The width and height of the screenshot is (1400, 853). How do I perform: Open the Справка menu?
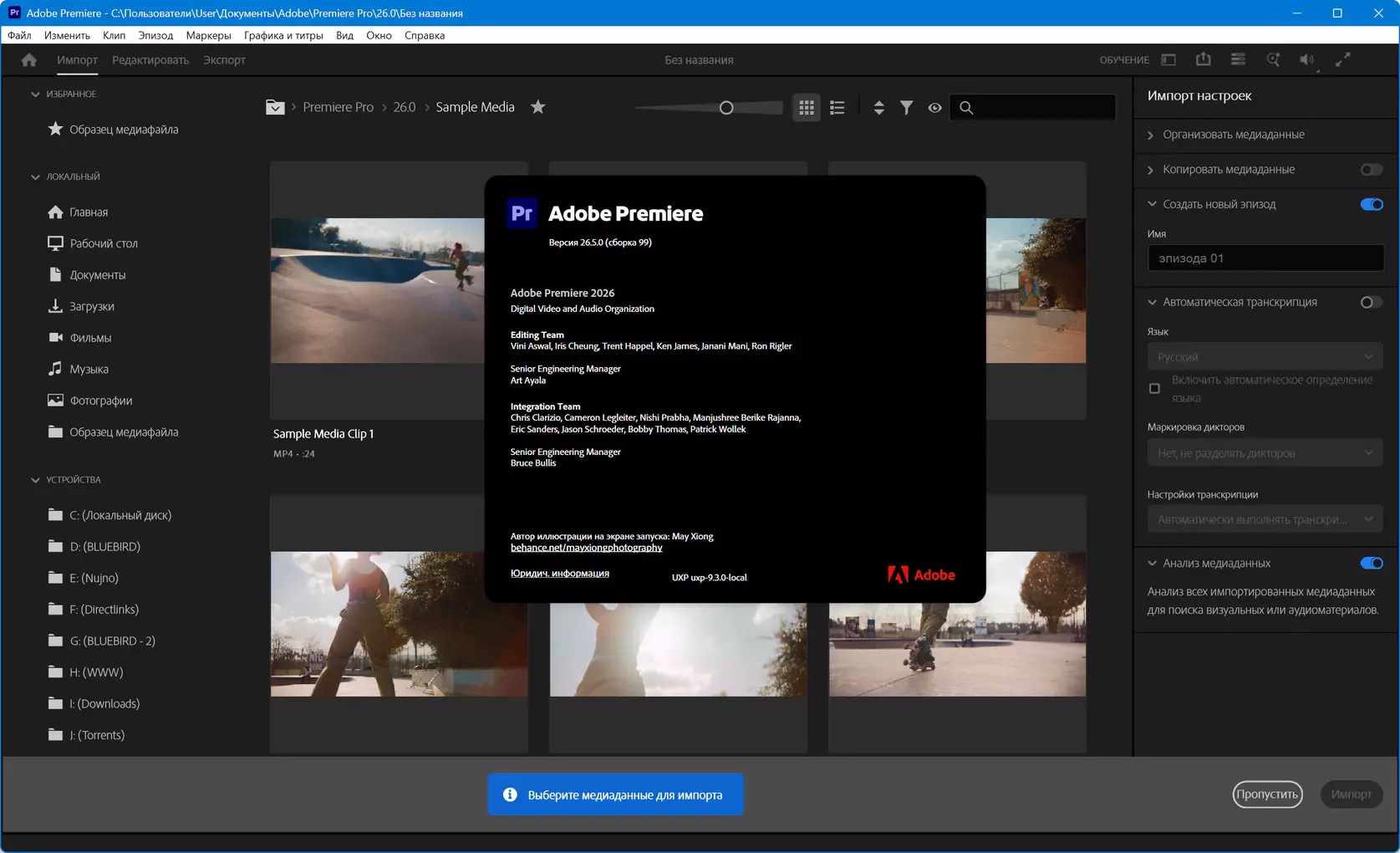(x=425, y=35)
